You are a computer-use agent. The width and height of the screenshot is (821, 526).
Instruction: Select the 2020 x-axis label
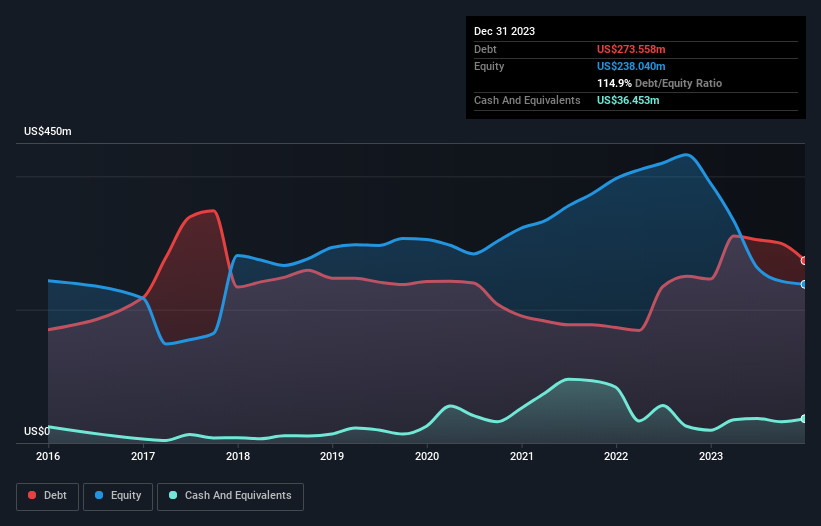[427, 456]
